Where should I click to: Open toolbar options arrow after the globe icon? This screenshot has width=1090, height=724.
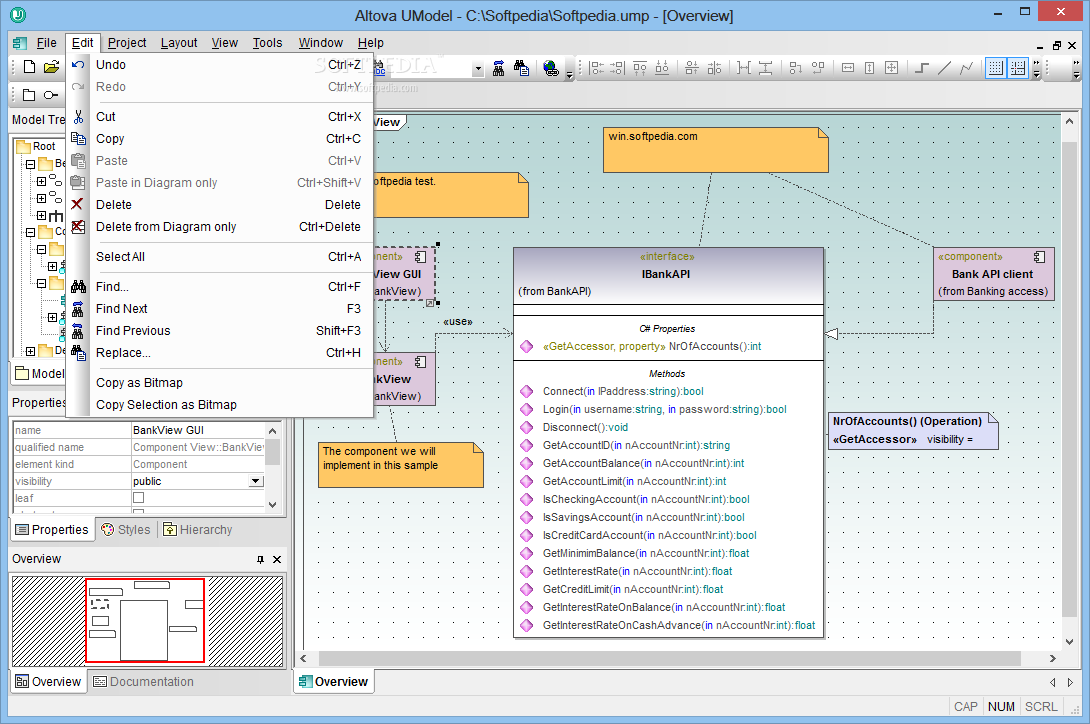tap(569, 74)
